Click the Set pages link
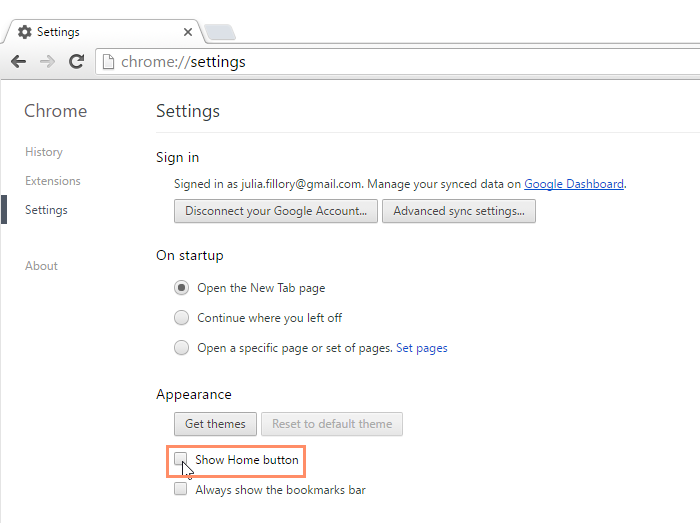Screen dimensions: 700x523 tap(421, 348)
